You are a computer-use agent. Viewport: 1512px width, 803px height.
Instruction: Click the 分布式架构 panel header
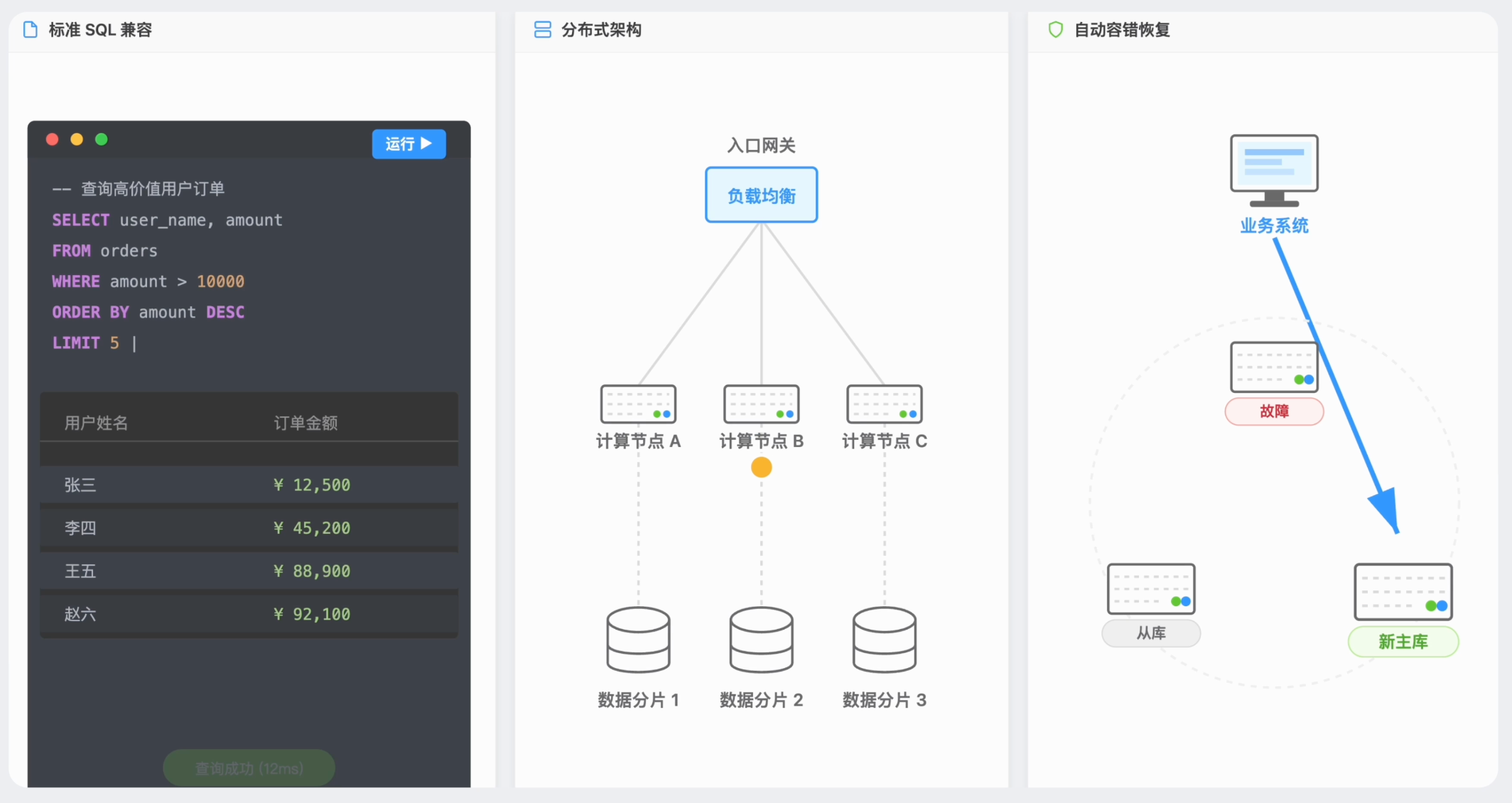pos(601,30)
